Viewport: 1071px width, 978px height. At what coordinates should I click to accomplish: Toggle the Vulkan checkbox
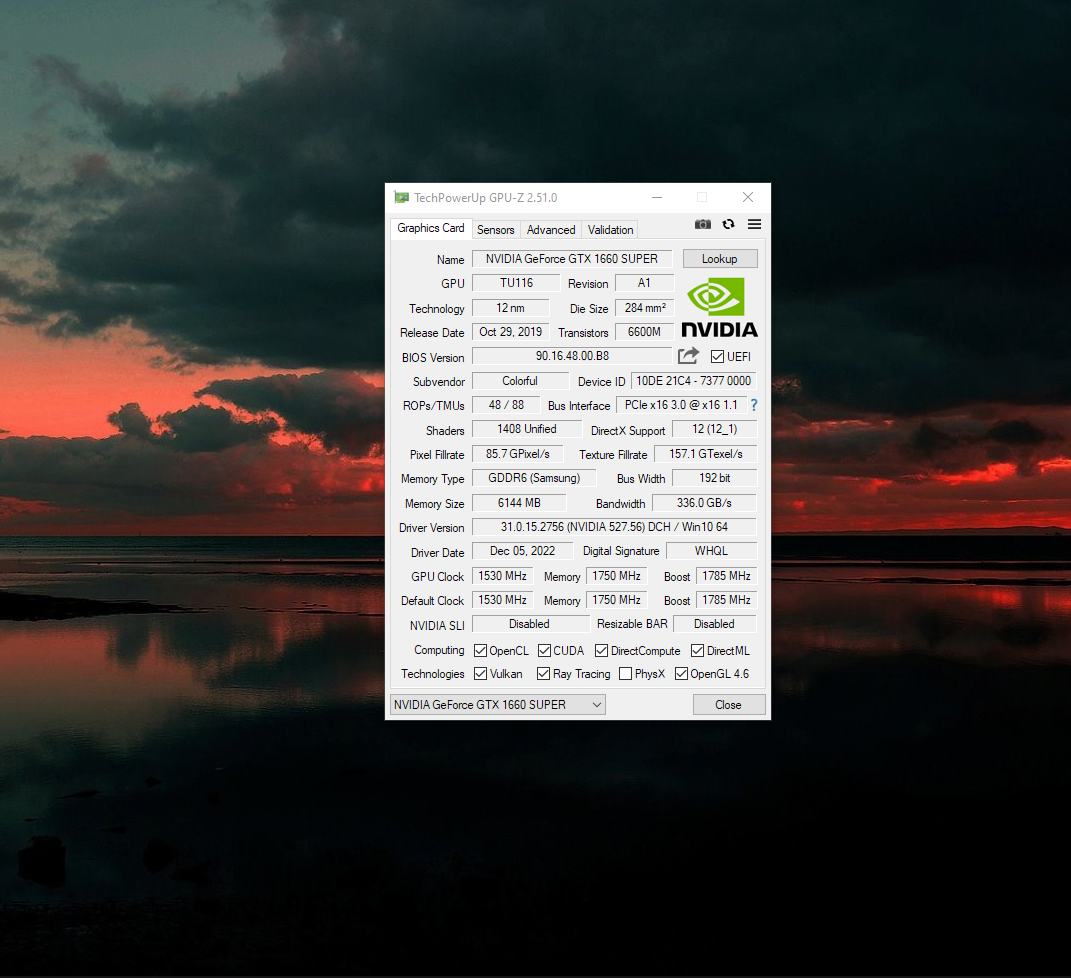pyautogui.click(x=480, y=673)
